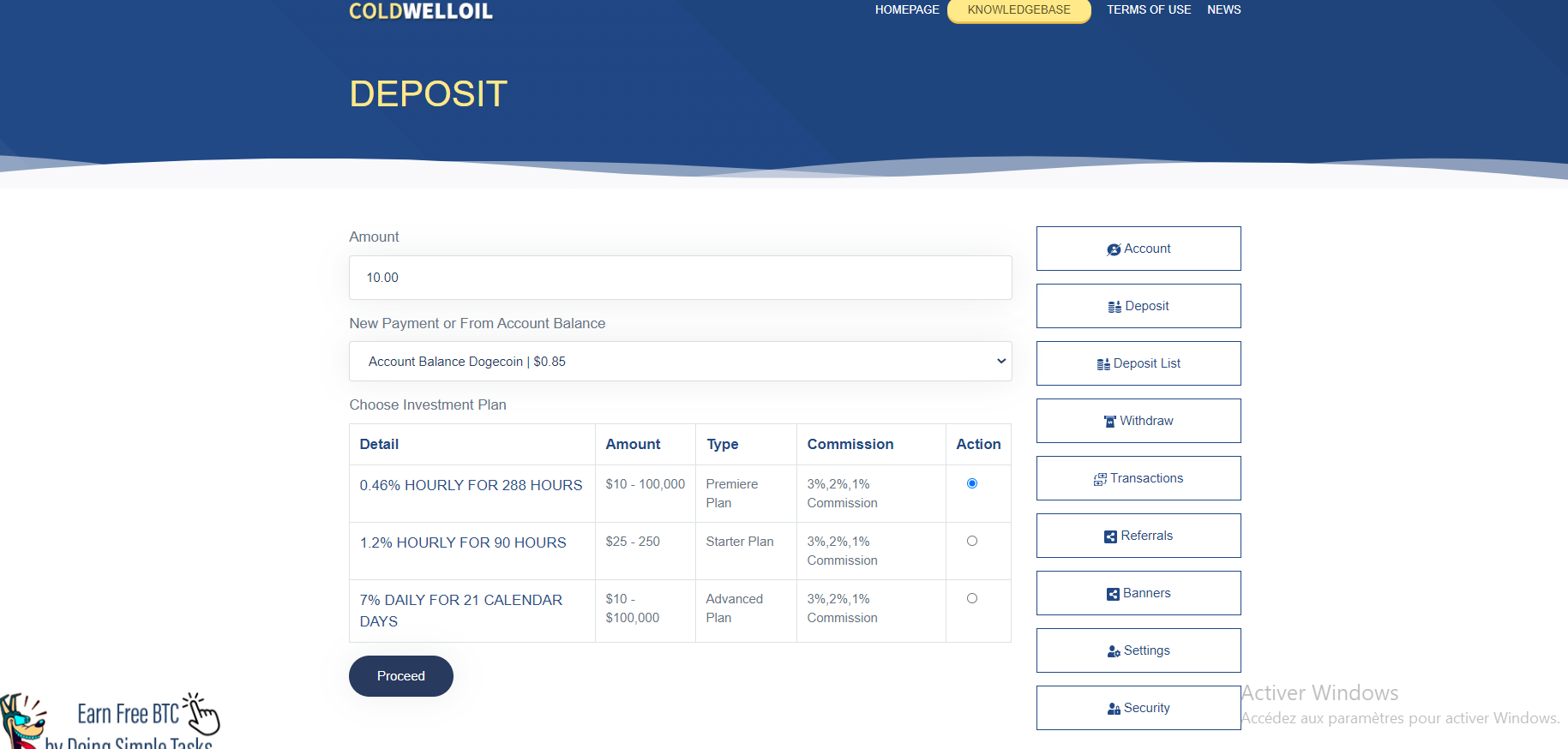The width and height of the screenshot is (1568, 749).
Task: Click the pointing hand icon in BTC ad
Action: [x=201, y=714]
